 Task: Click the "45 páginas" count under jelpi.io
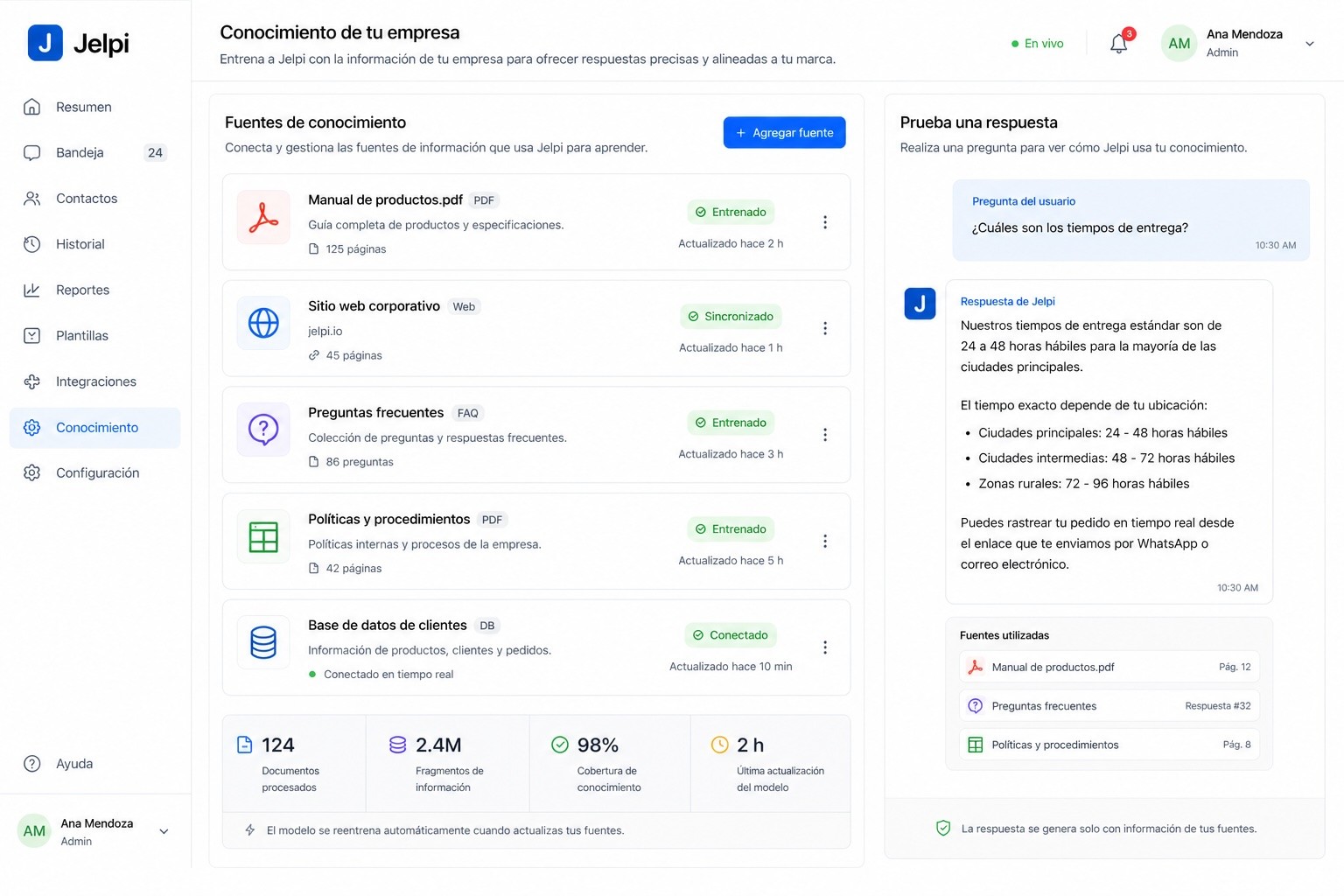[354, 355]
